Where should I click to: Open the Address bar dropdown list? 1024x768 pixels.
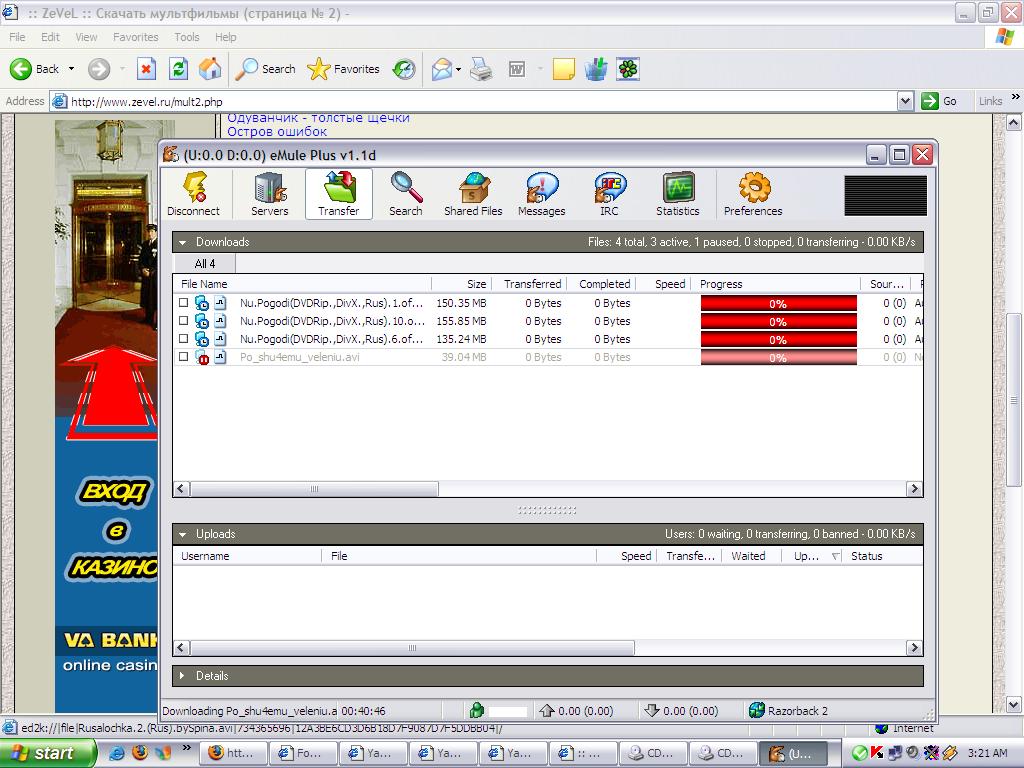pos(905,101)
